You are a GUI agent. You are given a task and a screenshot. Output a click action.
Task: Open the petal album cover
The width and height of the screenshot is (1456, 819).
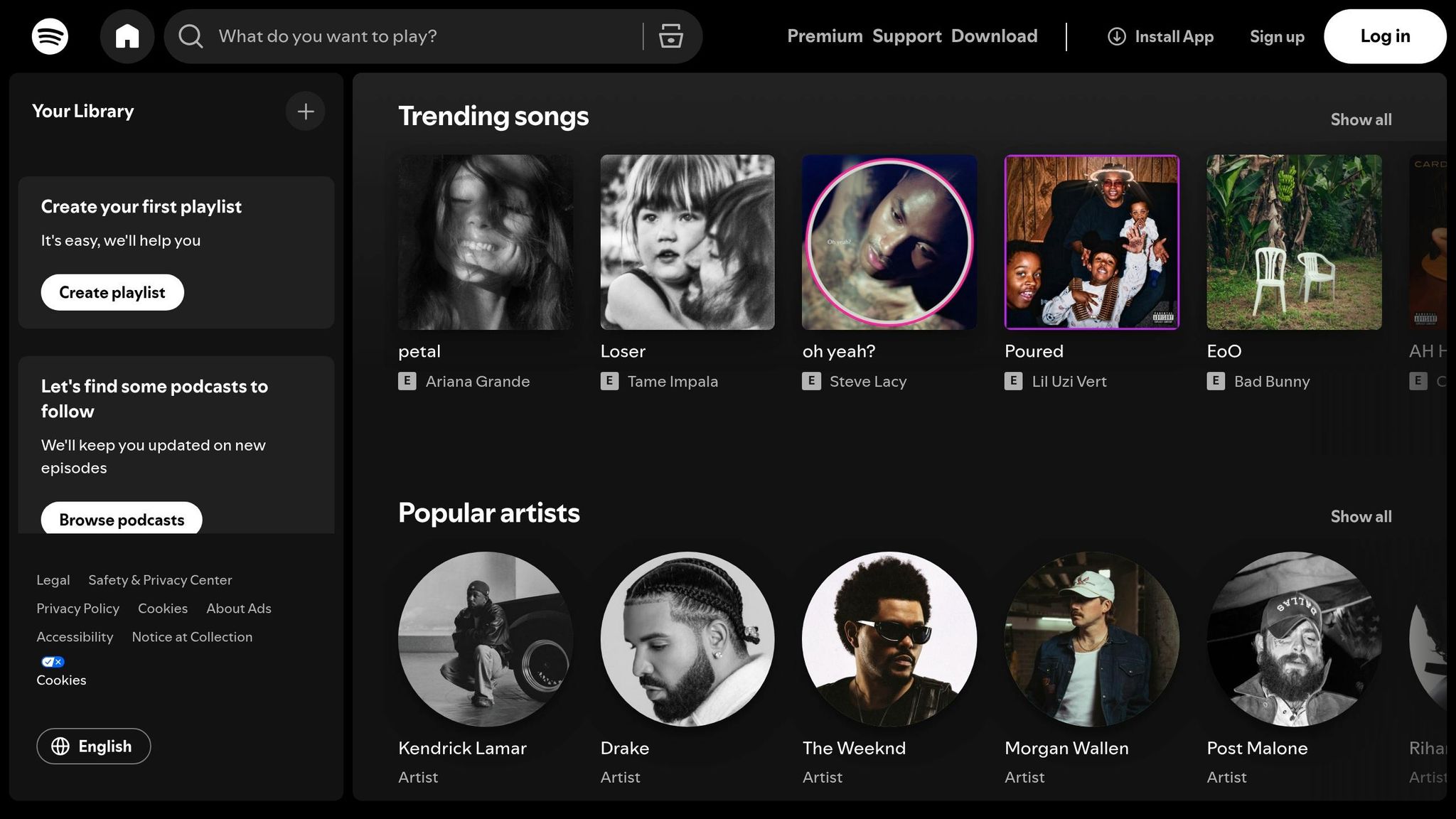point(486,242)
